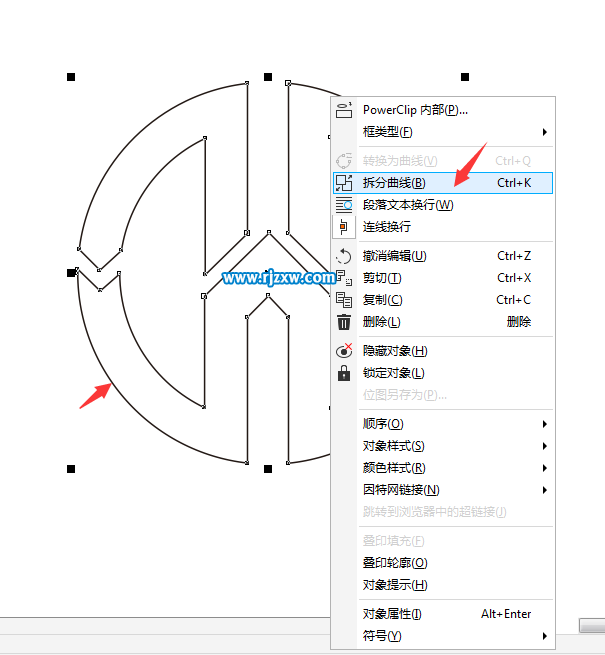Select 剪切(T) menu entry
Viewport: 605px width, 655px height.
tap(443, 278)
